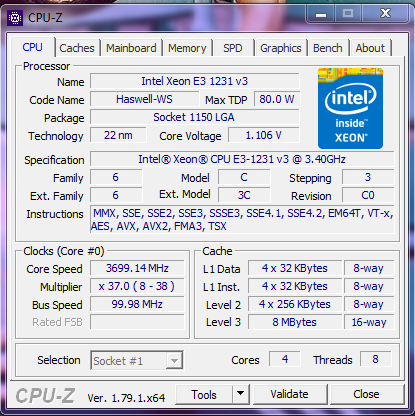Click L1 Data associativity 8-way
The width and height of the screenshot is (415, 416).
(x=369, y=268)
